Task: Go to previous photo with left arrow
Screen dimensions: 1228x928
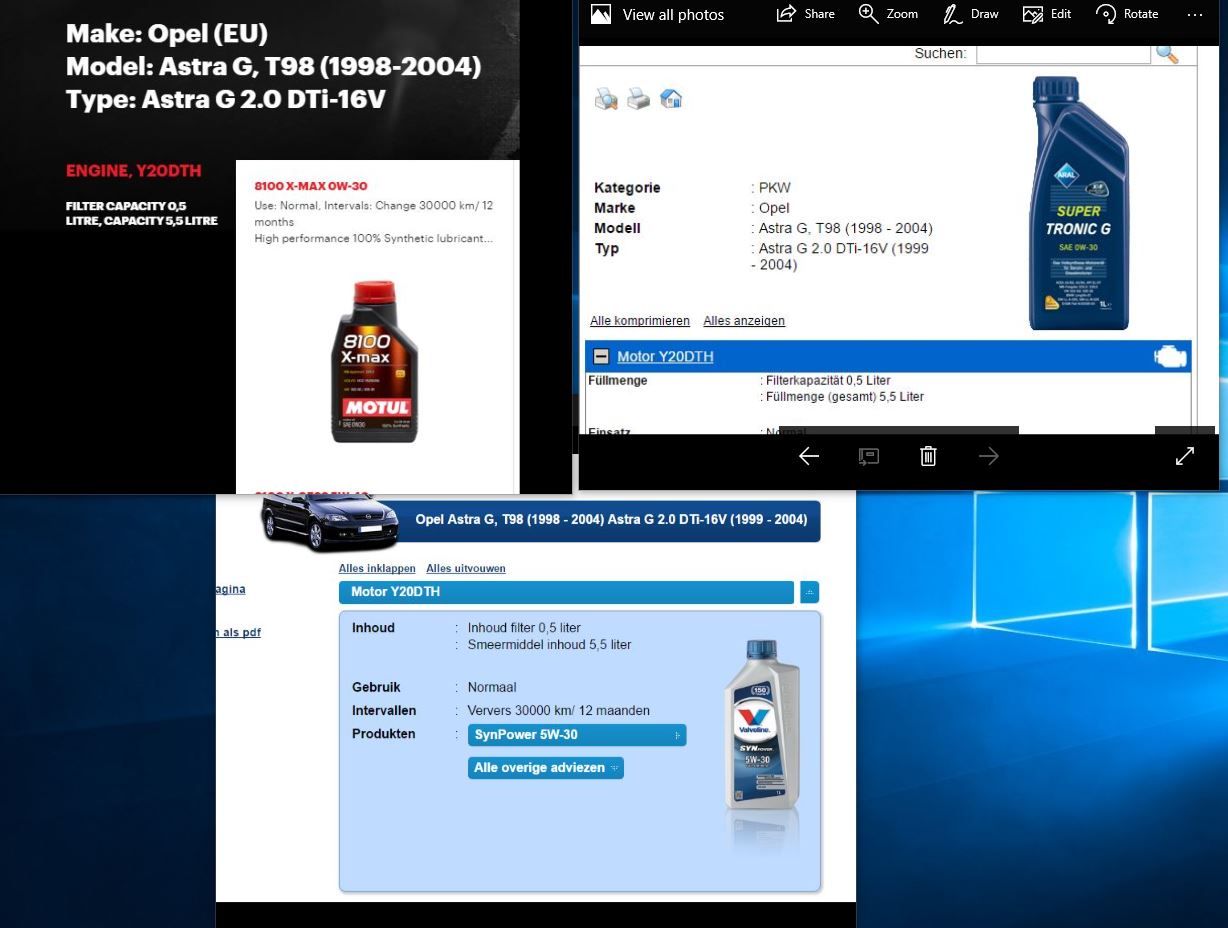Action: coord(809,456)
